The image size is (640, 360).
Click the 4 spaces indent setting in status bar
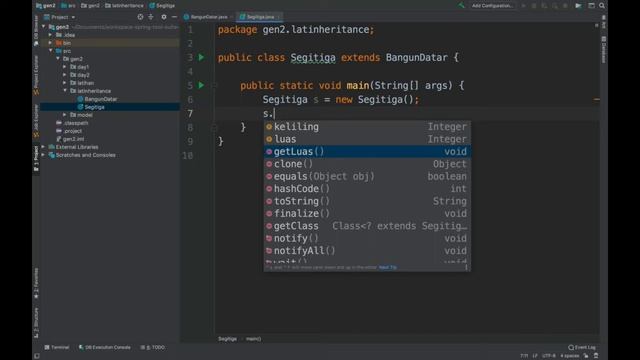tap(569, 356)
